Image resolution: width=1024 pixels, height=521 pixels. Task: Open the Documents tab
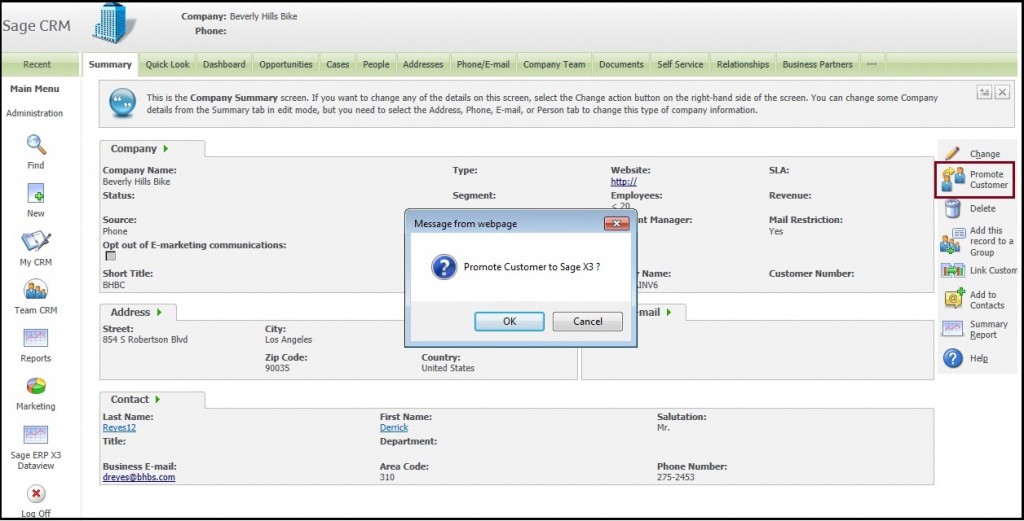(x=621, y=65)
